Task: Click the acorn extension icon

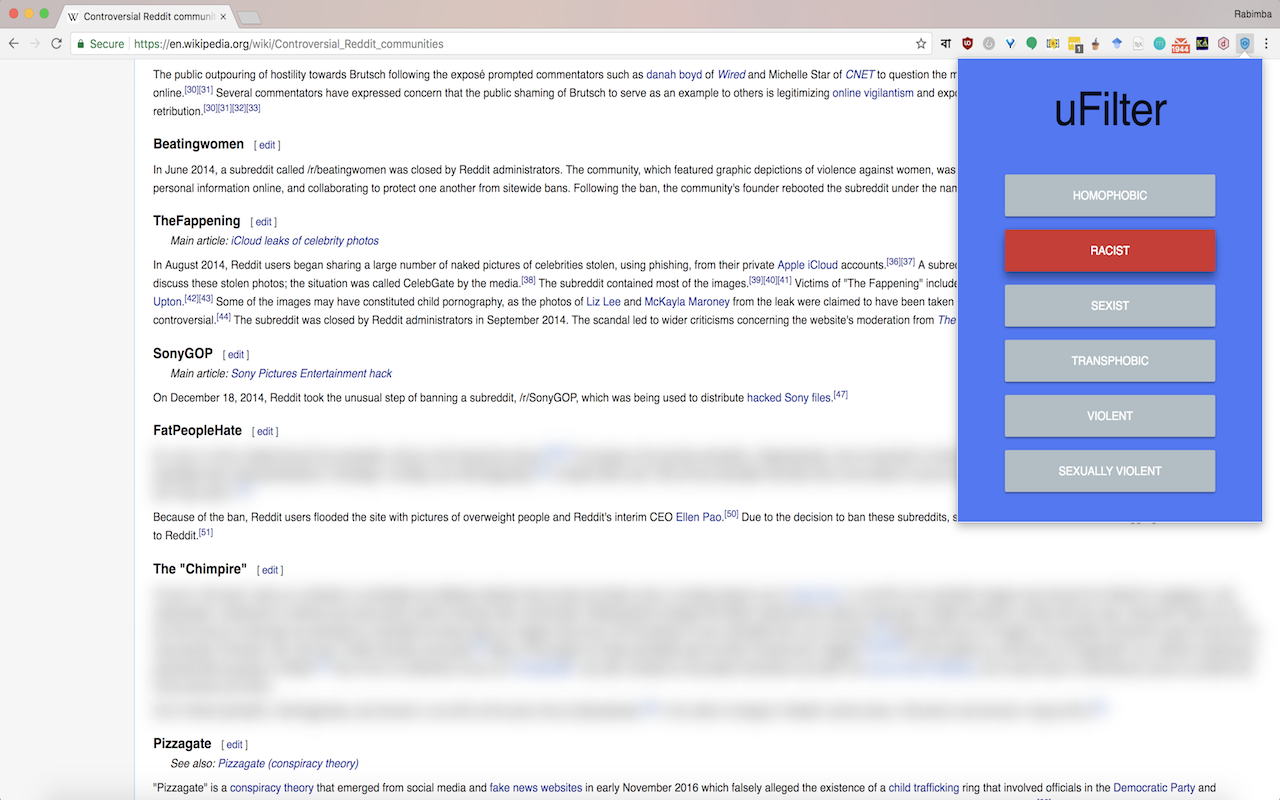Action: (x=1096, y=44)
